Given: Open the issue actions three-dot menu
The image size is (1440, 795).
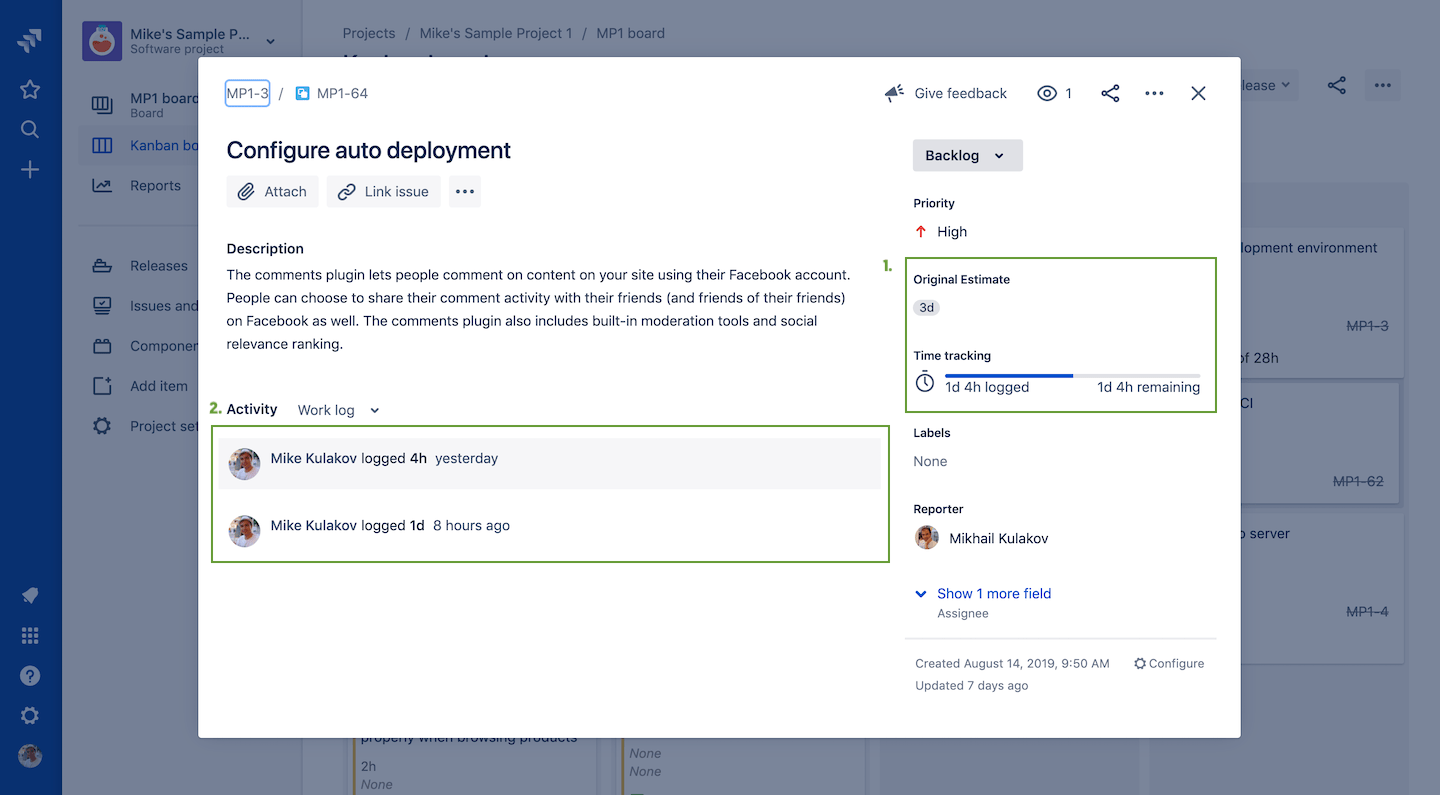Looking at the screenshot, I should click(1154, 93).
